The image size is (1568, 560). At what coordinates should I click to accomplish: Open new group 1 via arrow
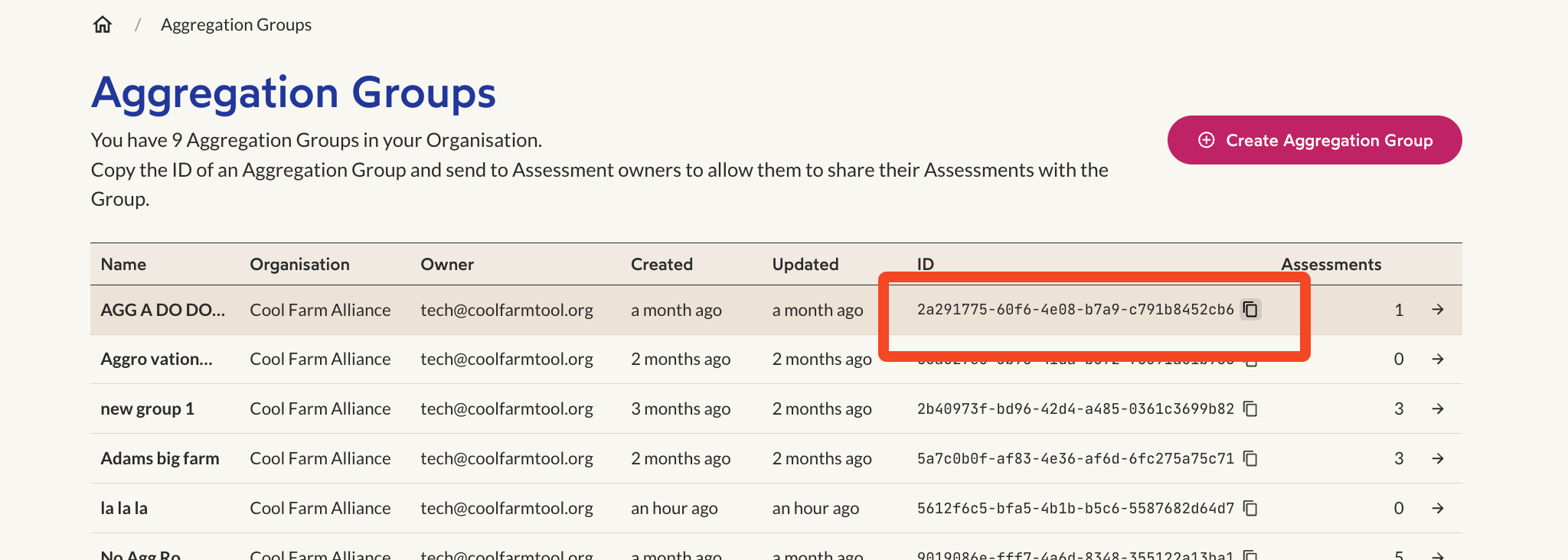coord(1438,409)
